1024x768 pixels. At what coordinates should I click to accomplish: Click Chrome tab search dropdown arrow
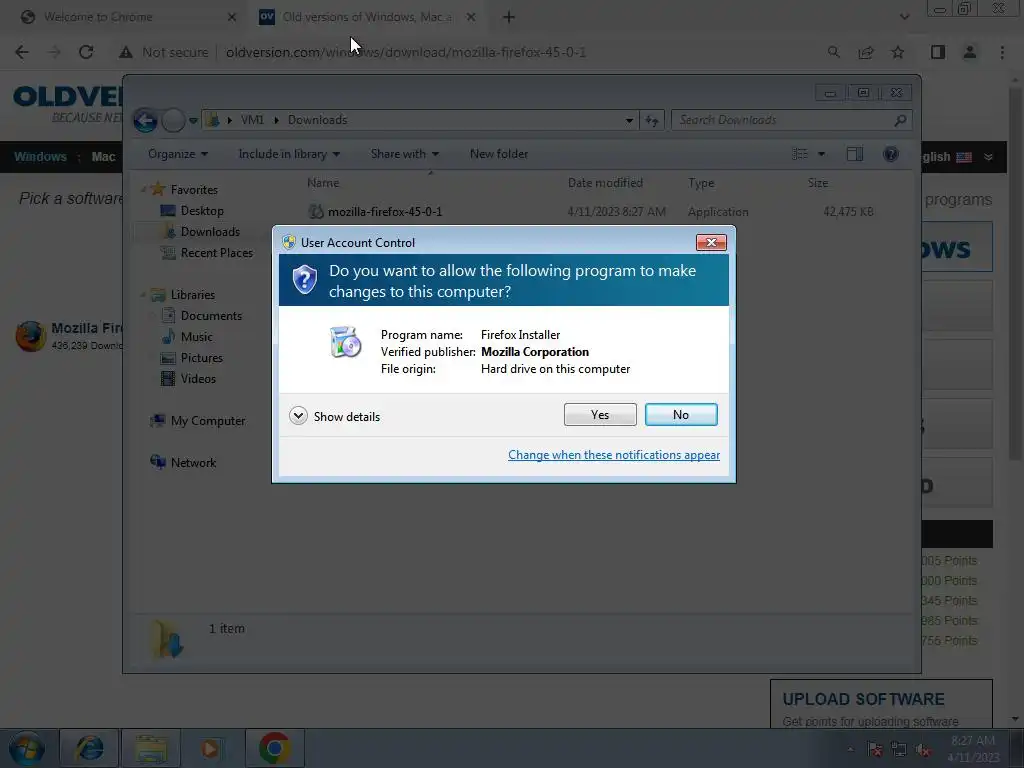pyautogui.click(x=904, y=17)
